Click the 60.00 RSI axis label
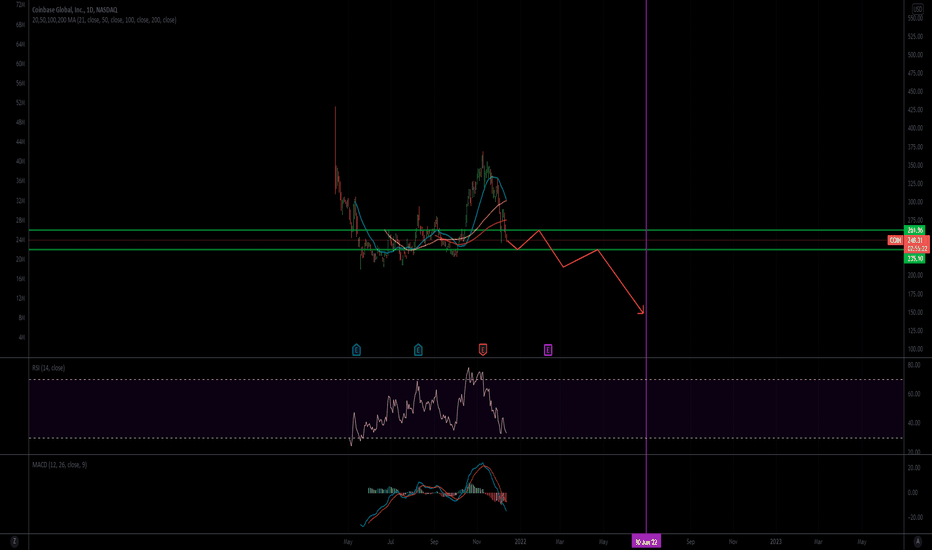 coord(914,394)
